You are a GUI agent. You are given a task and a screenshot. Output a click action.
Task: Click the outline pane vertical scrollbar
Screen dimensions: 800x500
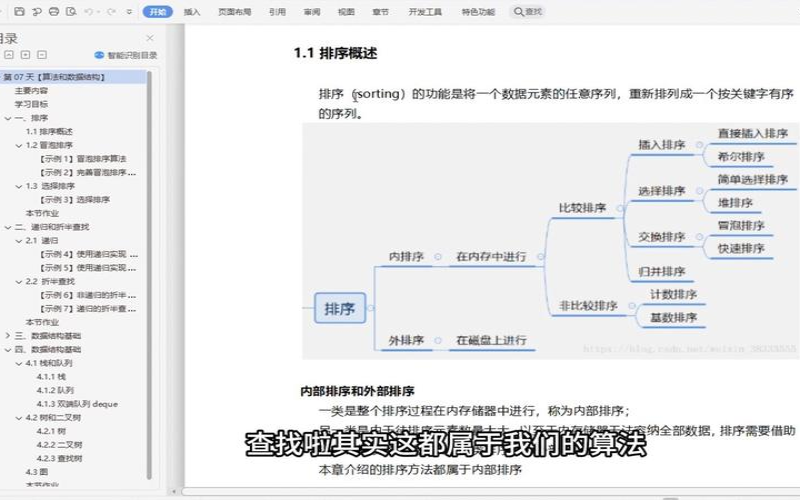tap(149, 276)
